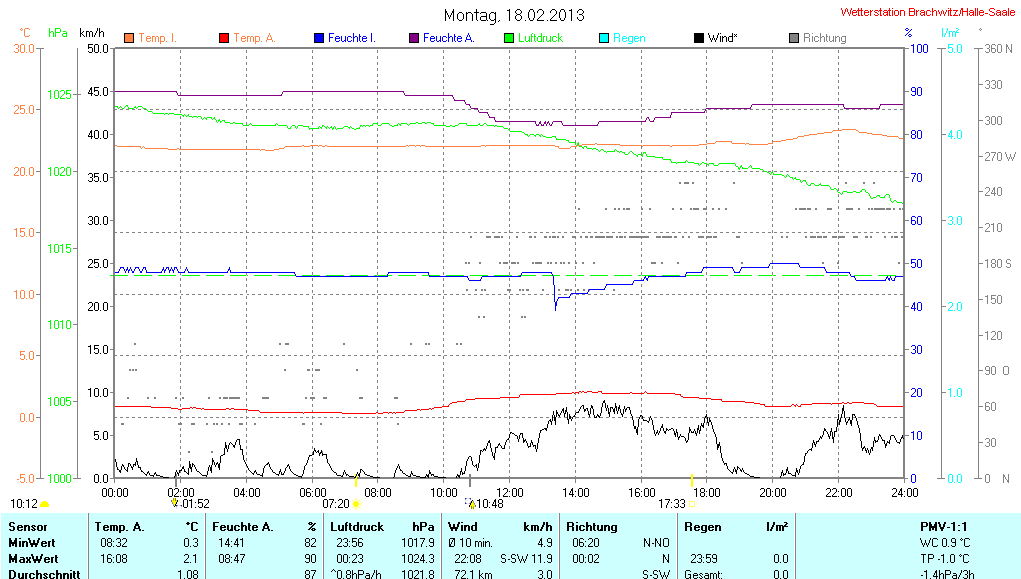Click the 12:00 time axis label

pos(509,492)
